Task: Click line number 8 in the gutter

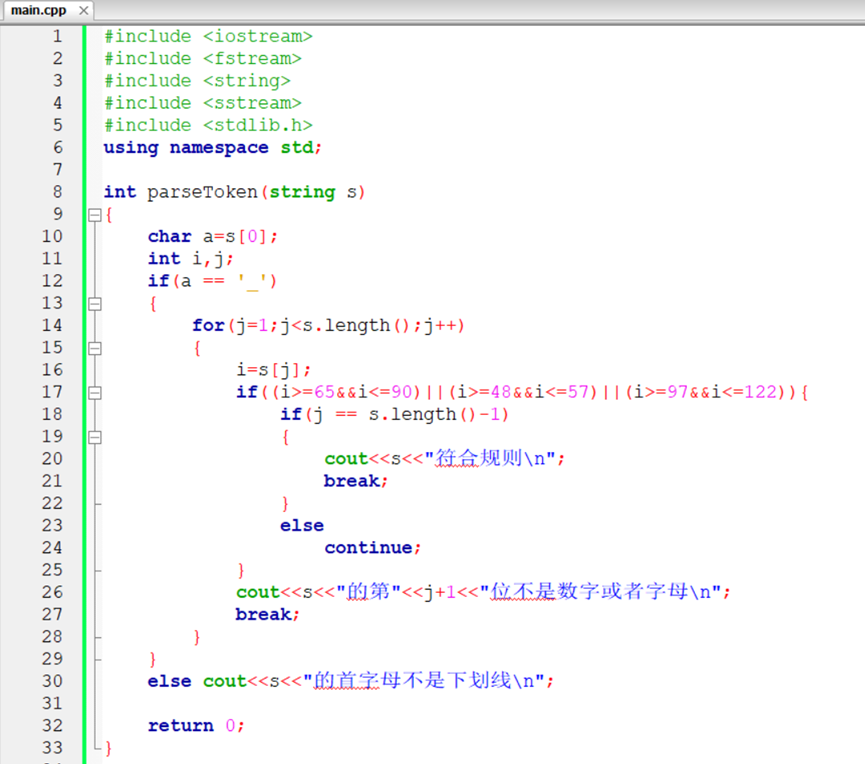Action: click(57, 192)
